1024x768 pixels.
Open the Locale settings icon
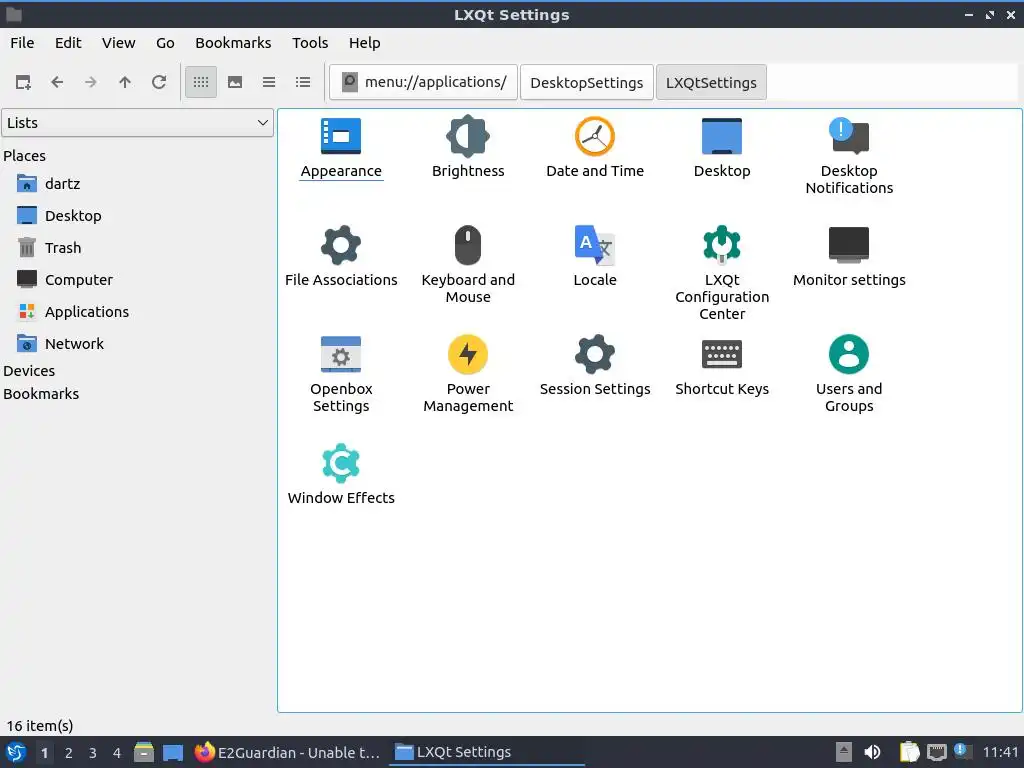click(x=594, y=246)
